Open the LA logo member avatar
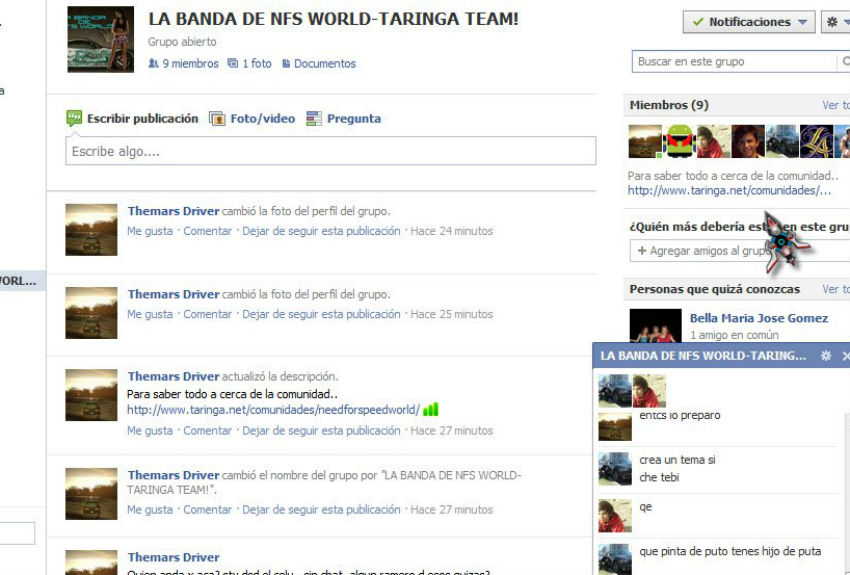This screenshot has height=575, width=850. (816, 141)
